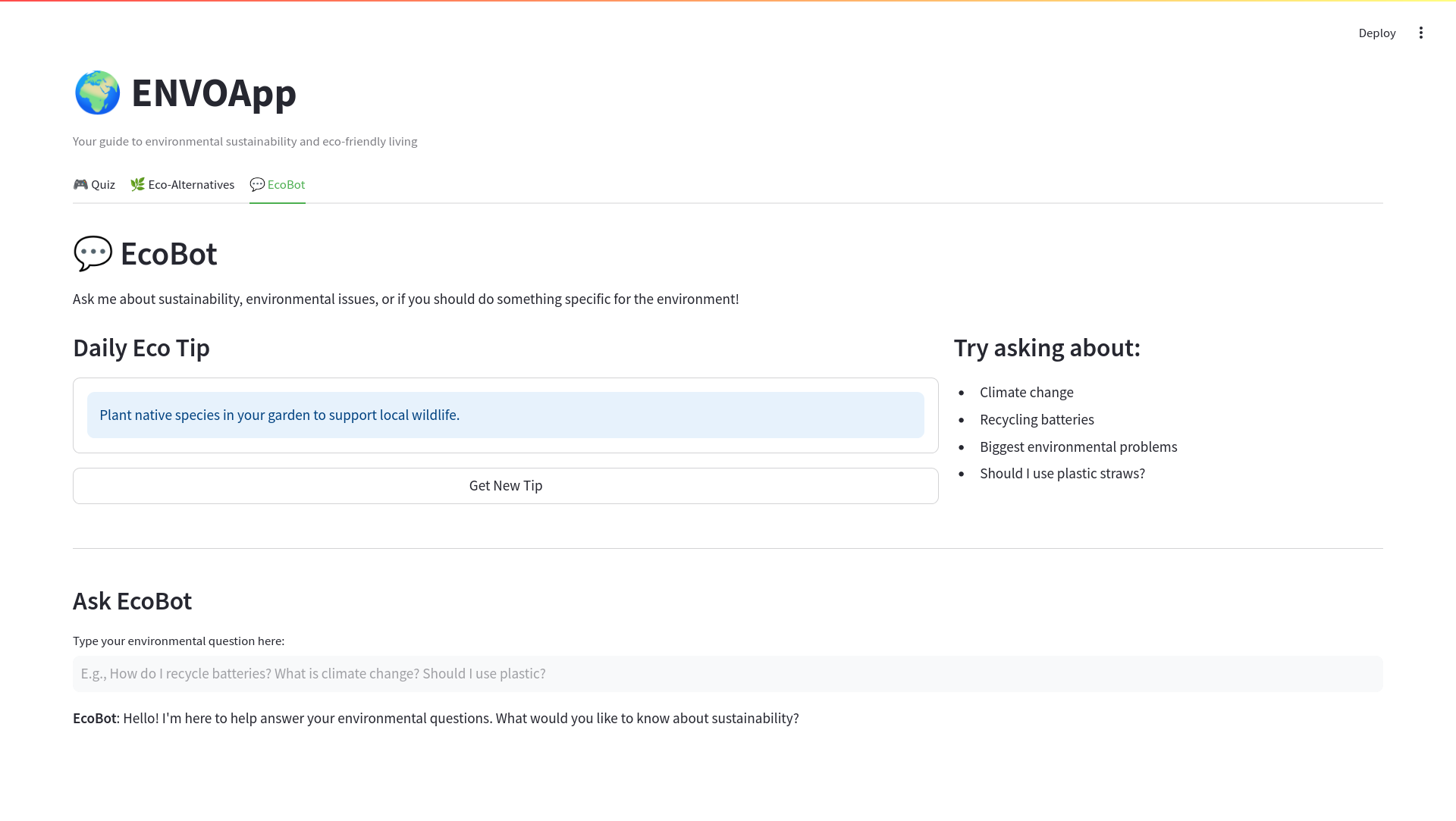Focus the environmental question input field
This screenshot has width=1456, height=821.
click(x=727, y=673)
